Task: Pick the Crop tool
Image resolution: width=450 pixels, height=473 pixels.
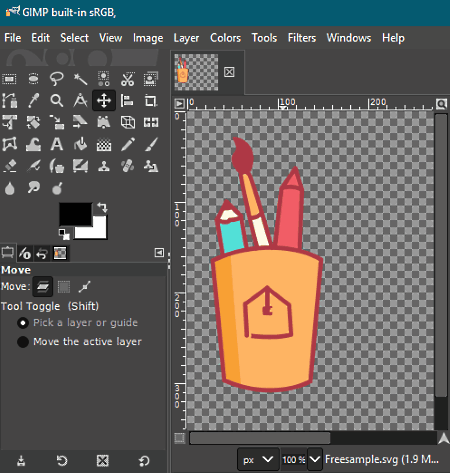Action: [151, 100]
